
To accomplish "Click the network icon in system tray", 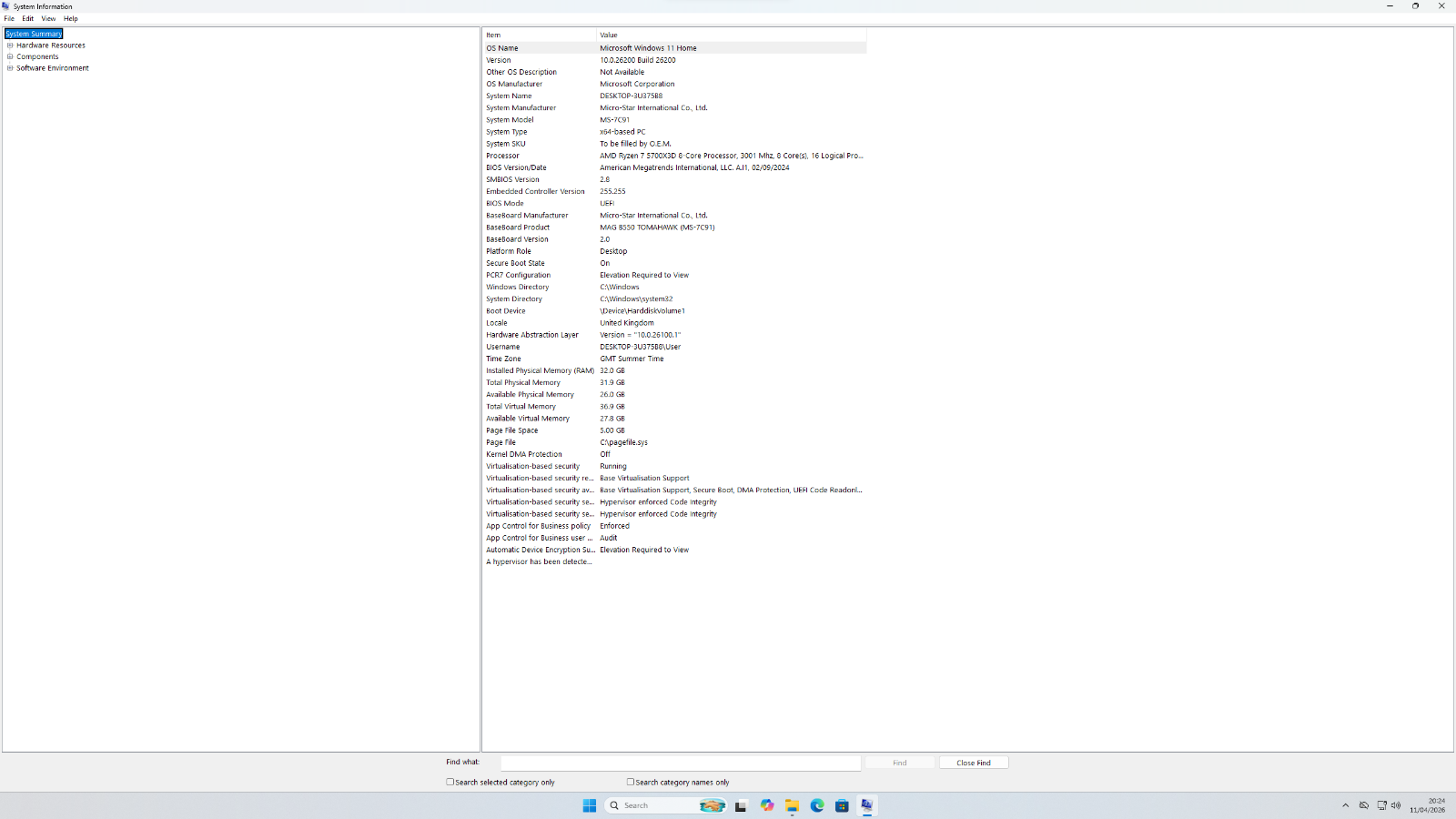I will [x=1381, y=805].
